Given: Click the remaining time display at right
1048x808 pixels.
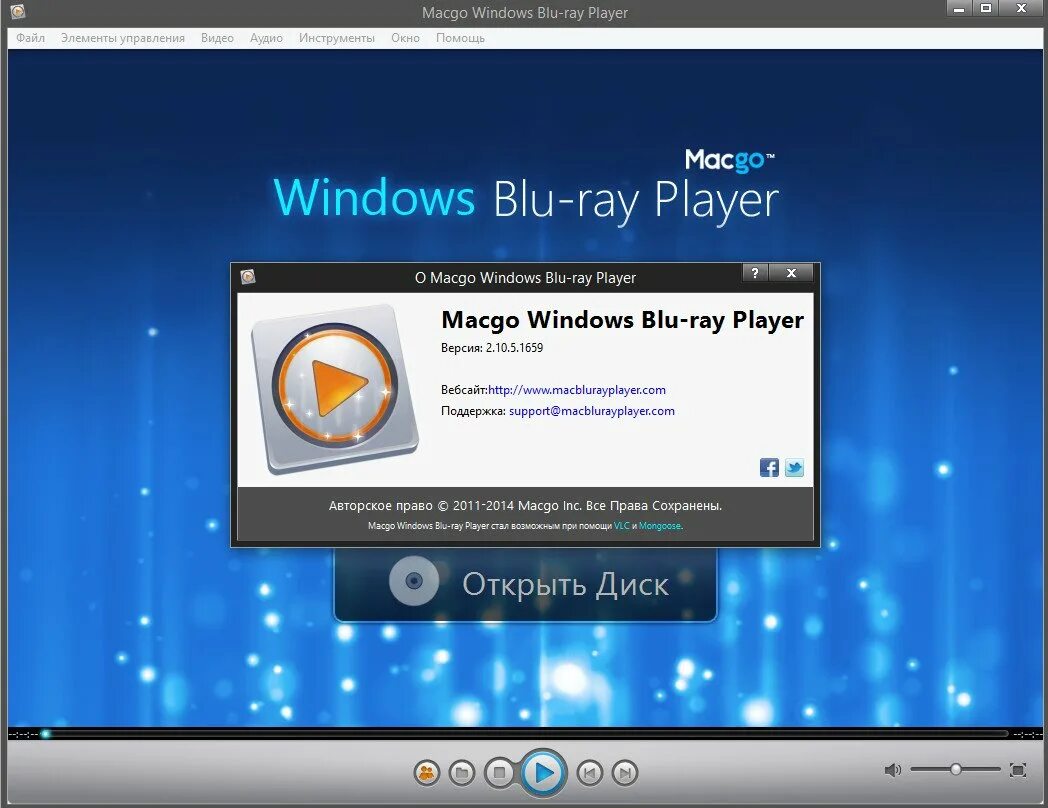Looking at the screenshot, I should (1027, 734).
